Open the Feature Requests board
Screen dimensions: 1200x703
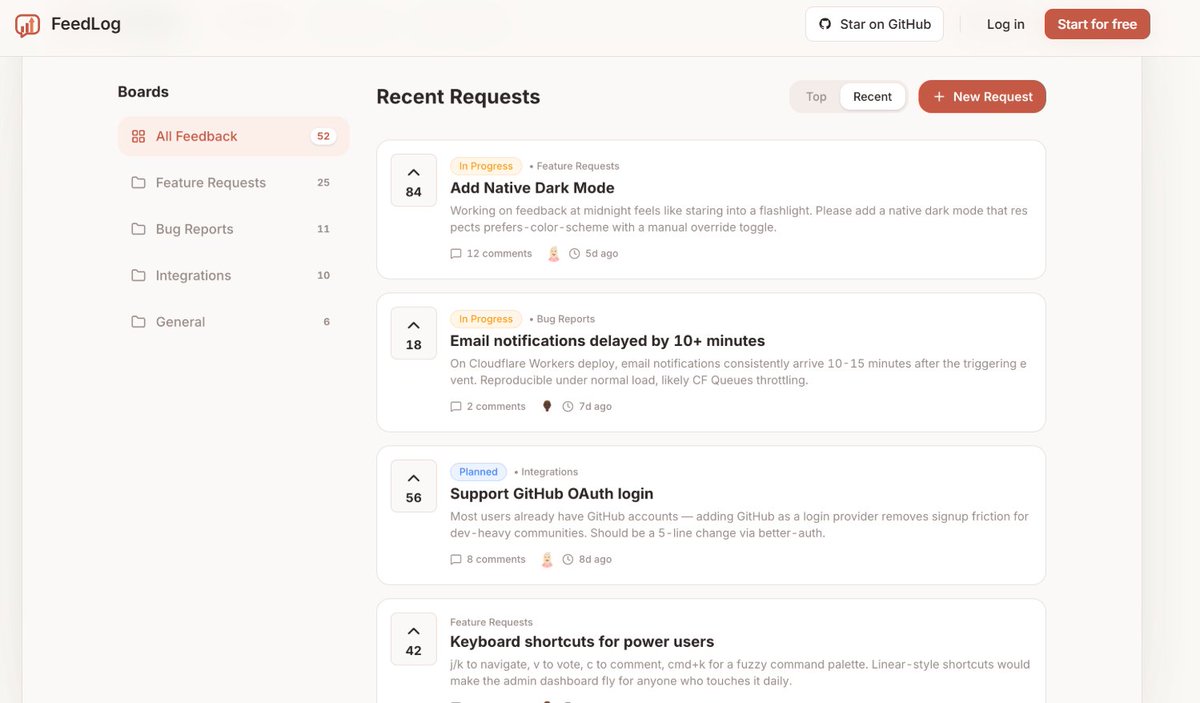[x=233, y=183]
